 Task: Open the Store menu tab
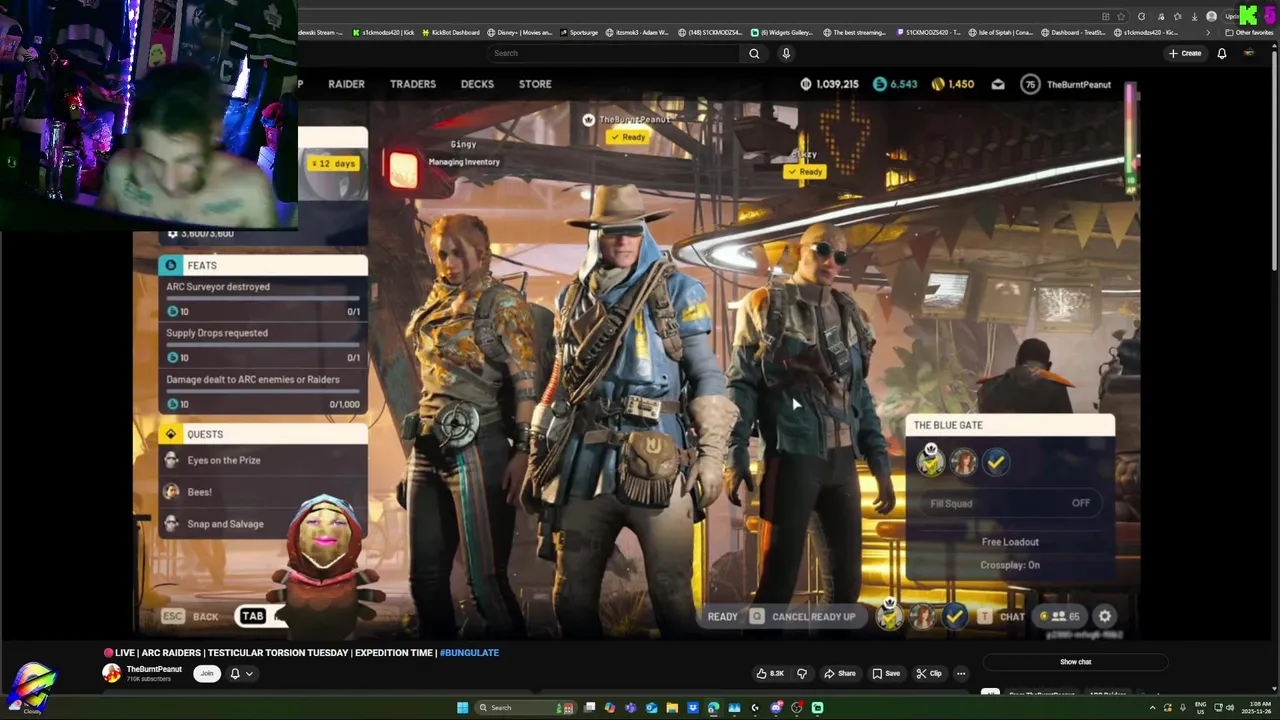tap(535, 84)
